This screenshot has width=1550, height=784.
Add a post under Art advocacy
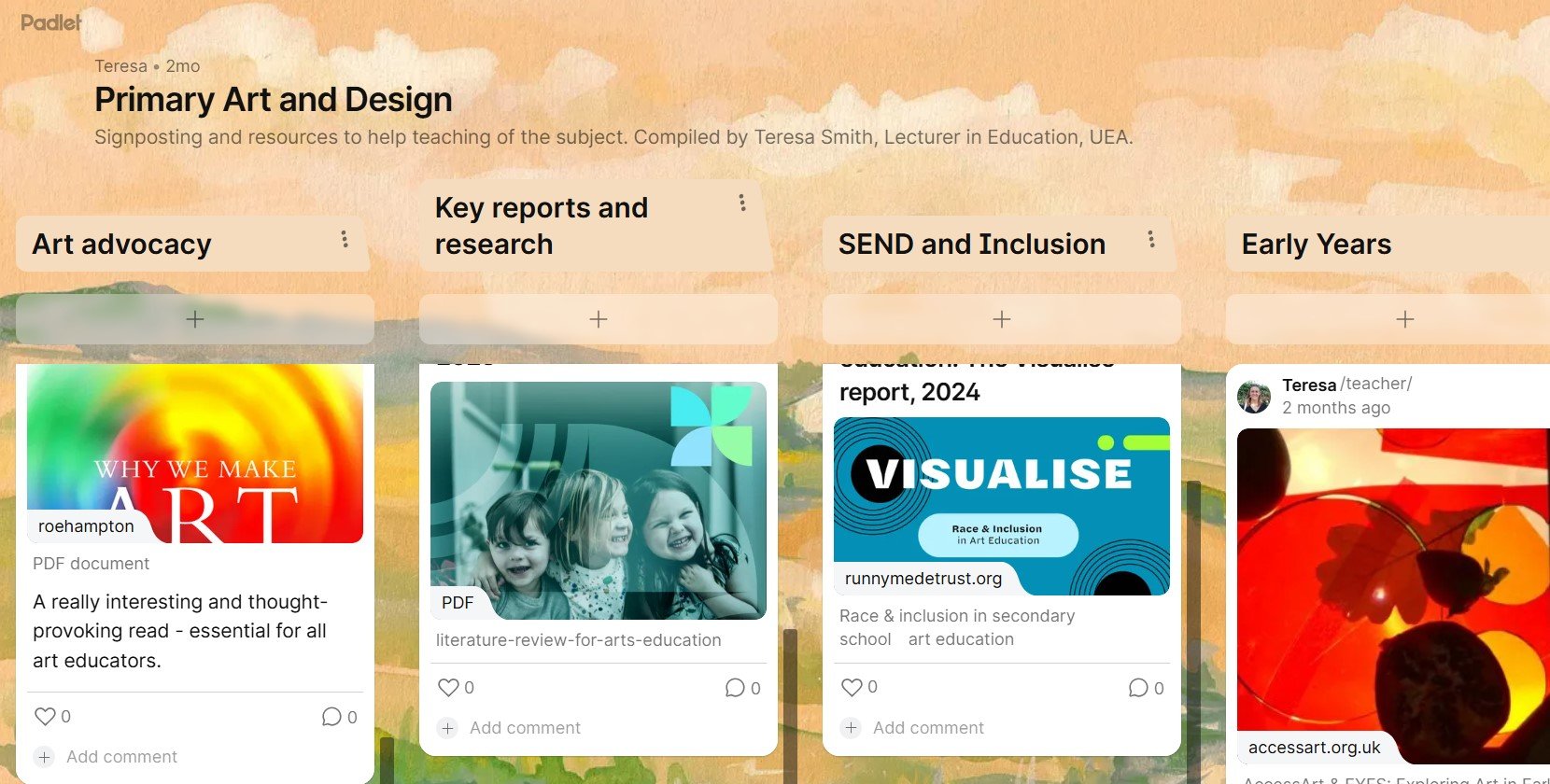pyautogui.click(x=195, y=319)
